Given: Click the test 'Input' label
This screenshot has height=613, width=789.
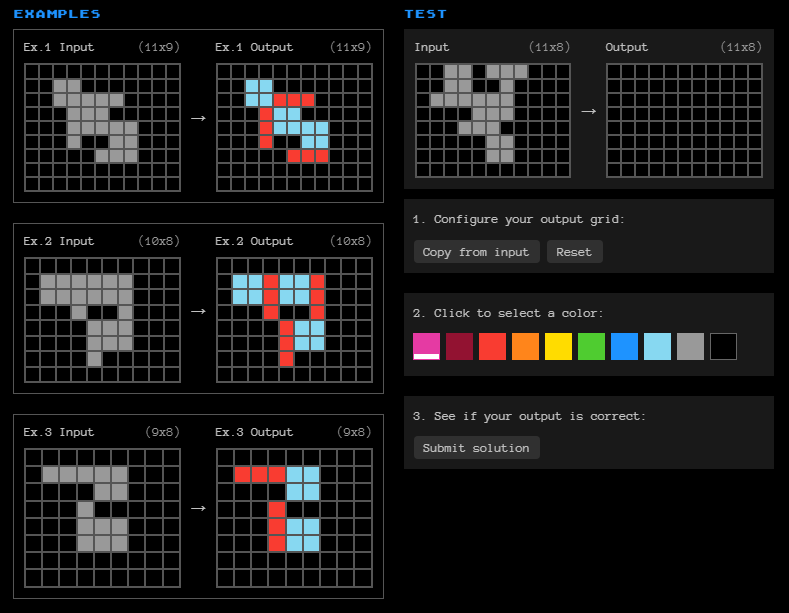Looking at the screenshot, I should pos(431,47).
